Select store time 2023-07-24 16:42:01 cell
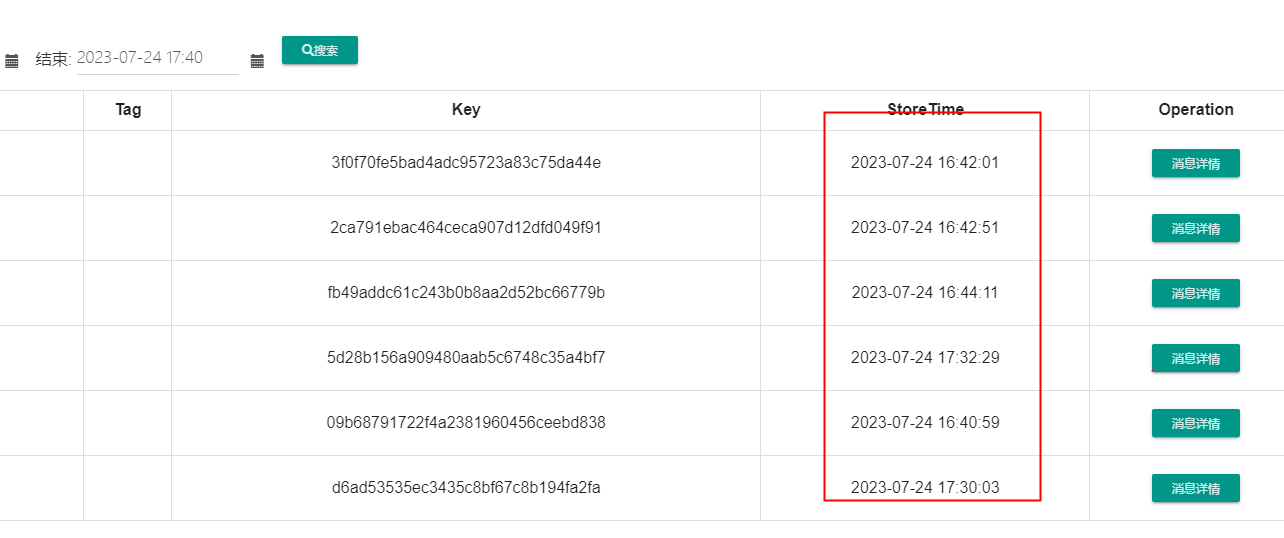The height and width of the screenshot is (538, 1284). click(925, 163)
